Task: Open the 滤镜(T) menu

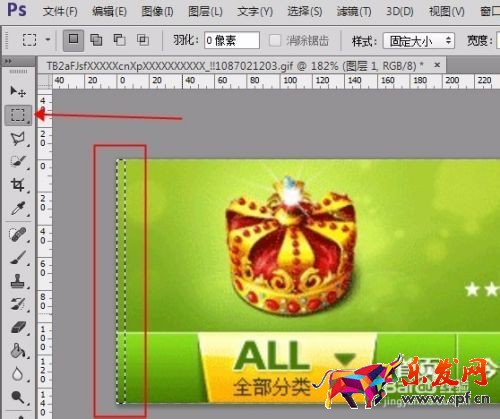Action: coord(354,12)
